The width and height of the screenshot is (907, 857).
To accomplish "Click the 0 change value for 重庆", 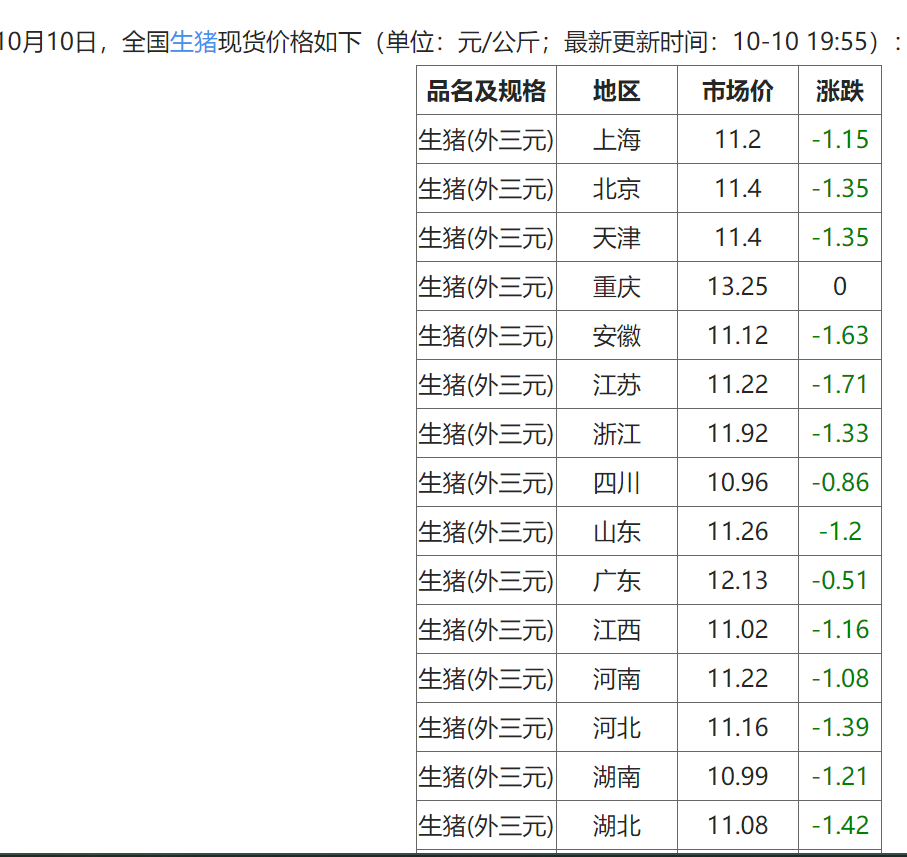I will point(839,287).
